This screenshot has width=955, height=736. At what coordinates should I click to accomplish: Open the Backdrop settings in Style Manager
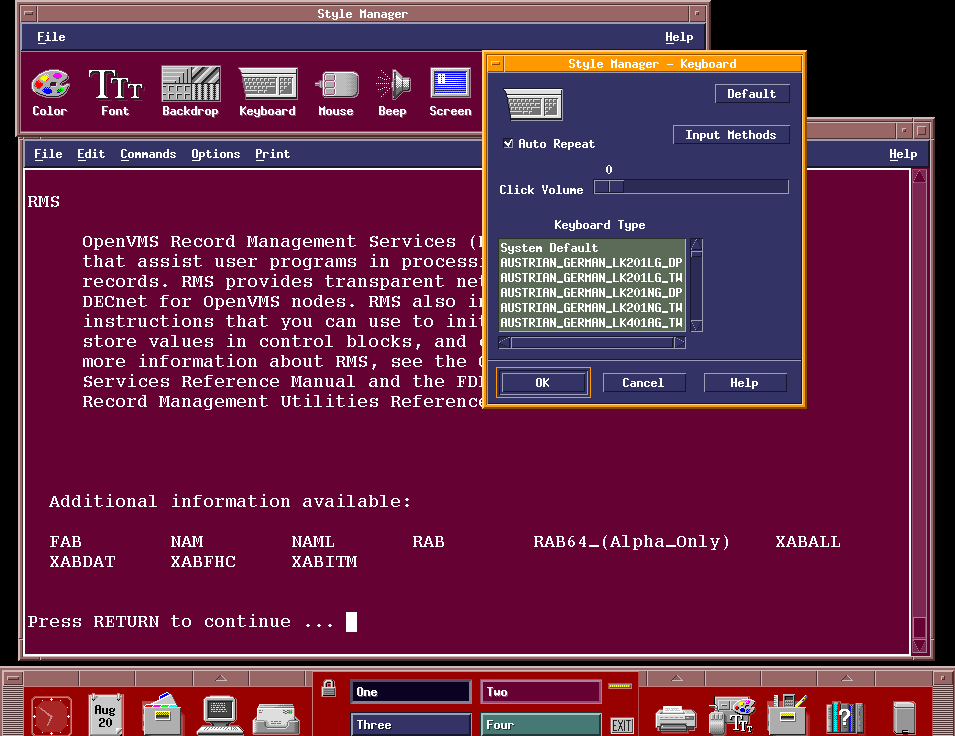coord(190,92)
